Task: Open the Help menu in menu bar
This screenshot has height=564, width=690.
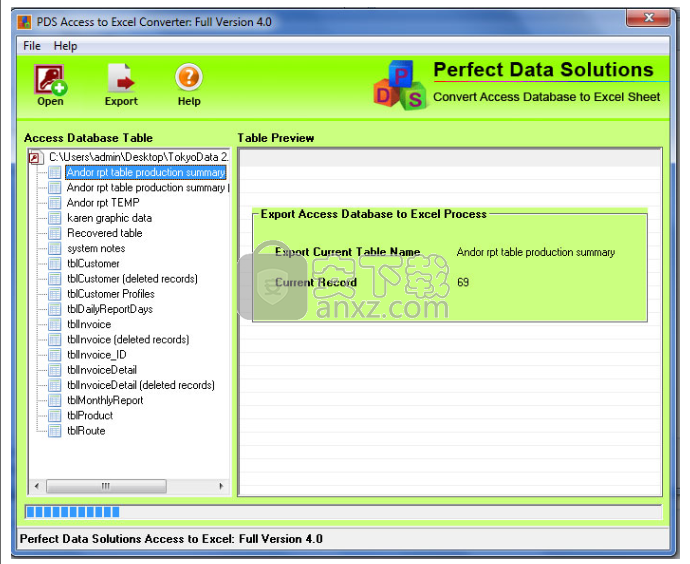Action: tap(65, 46)
